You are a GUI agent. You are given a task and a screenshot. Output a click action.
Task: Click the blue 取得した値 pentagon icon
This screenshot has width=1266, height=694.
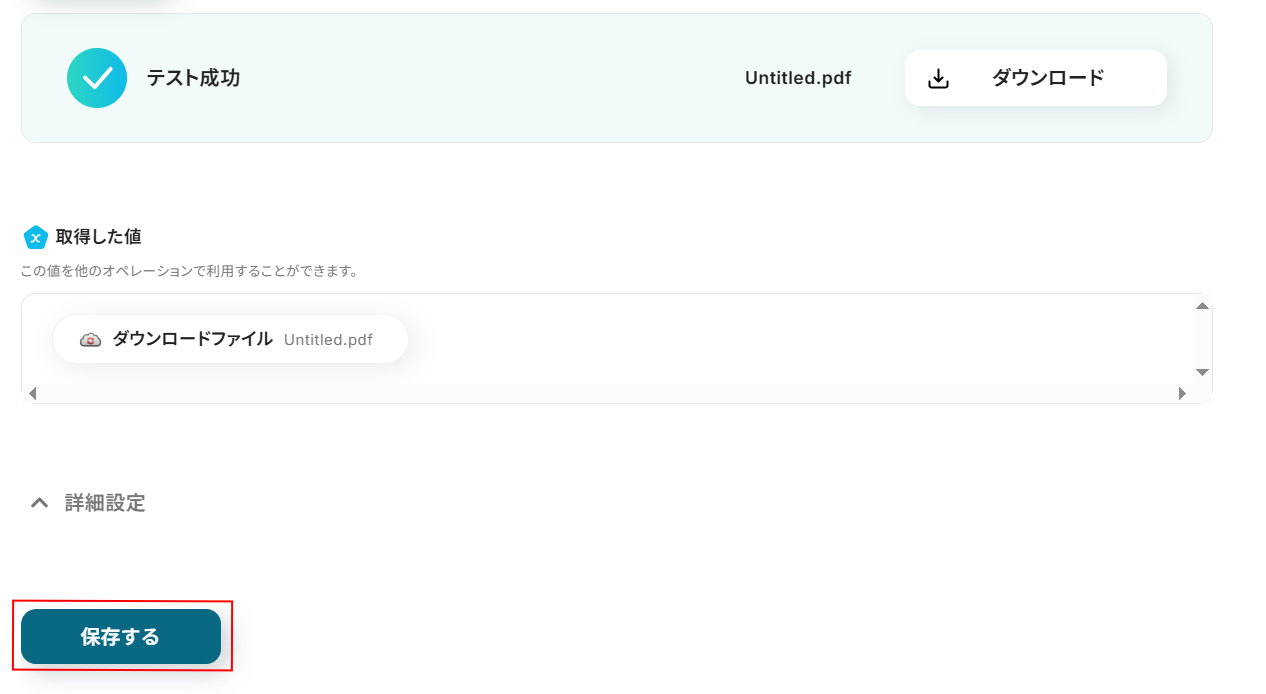tap(36, 237)
